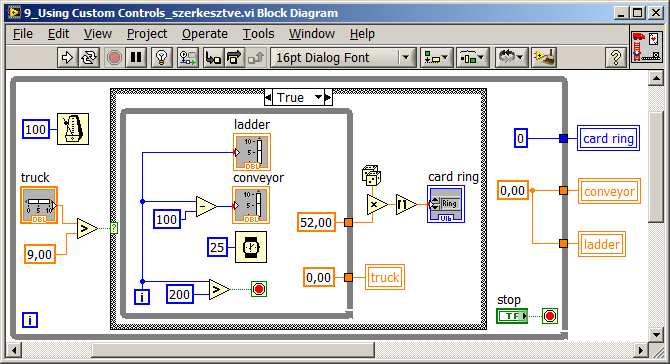Image resolution: width=670 pixels, height=364 pixels.
Task: Click the truck local variable
Action: [385, 277]
